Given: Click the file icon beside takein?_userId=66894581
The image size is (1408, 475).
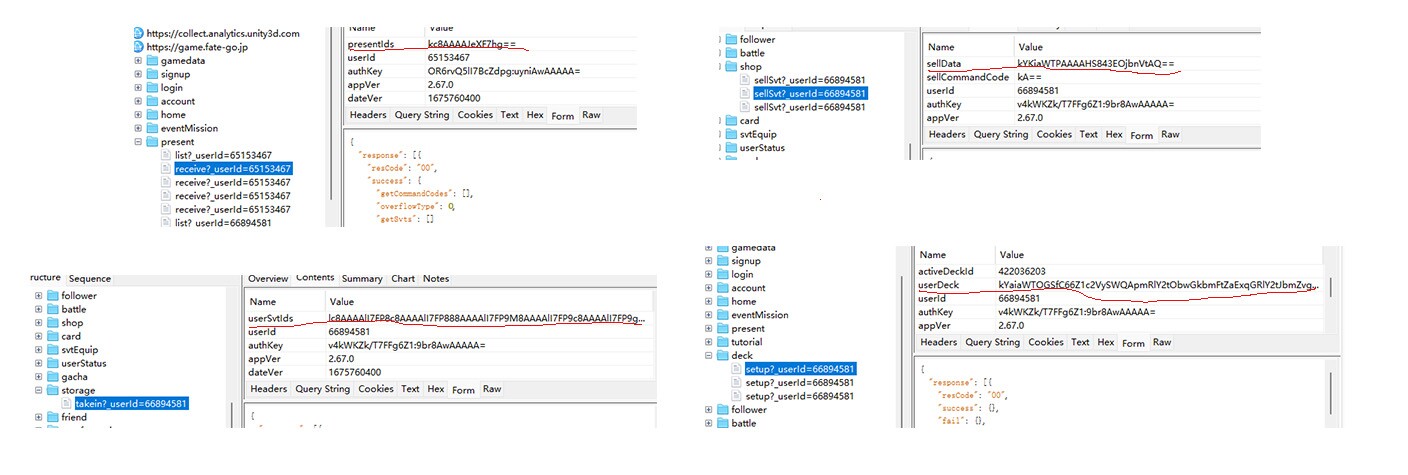Looking at the screenshot, I should click(x=67, y=404).
